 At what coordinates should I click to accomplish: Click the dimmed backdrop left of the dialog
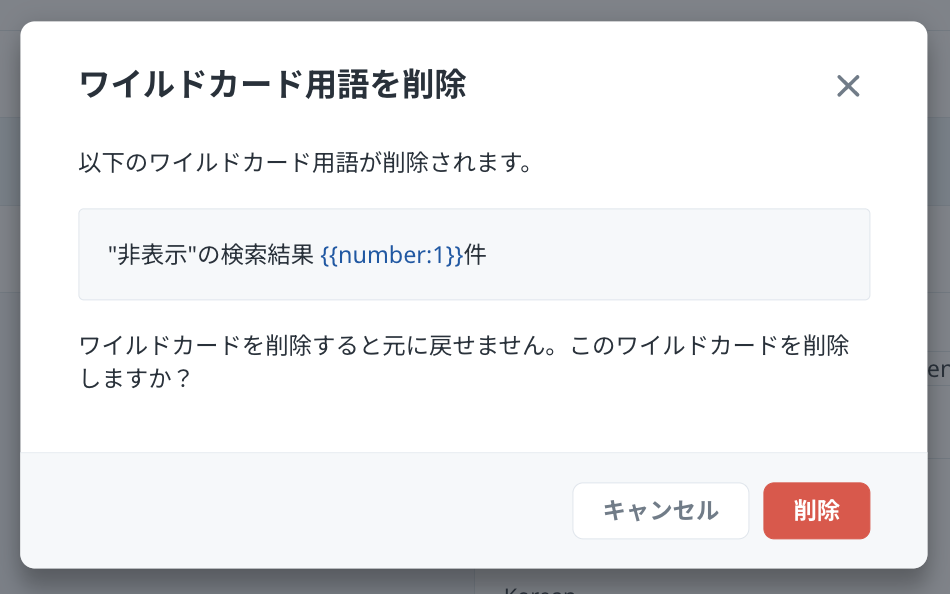click(9, 300)
